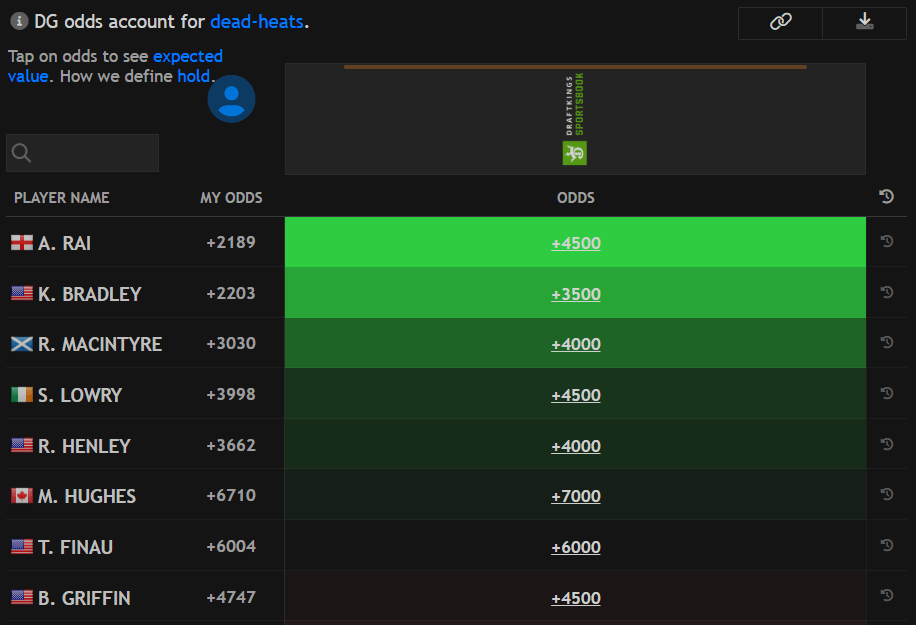This screenshot has height=625, width=916.
Task: Open the hold definition link
Action: (193, 76)
